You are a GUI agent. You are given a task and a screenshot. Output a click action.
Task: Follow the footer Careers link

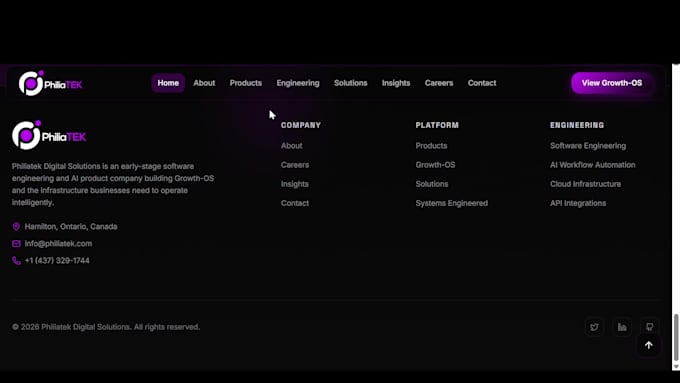[295, 165]
